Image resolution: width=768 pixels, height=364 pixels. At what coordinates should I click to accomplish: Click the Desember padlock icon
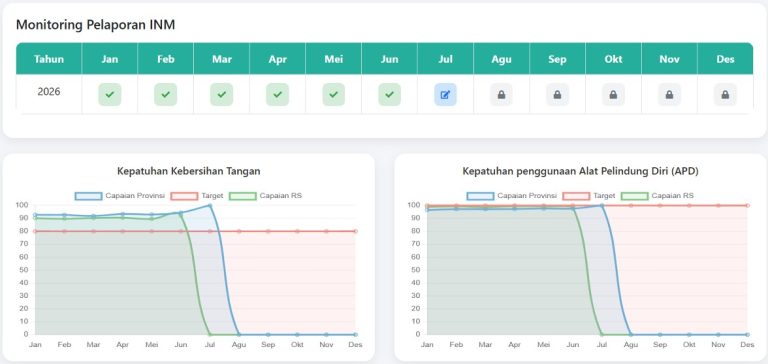(x=725, y=95)
